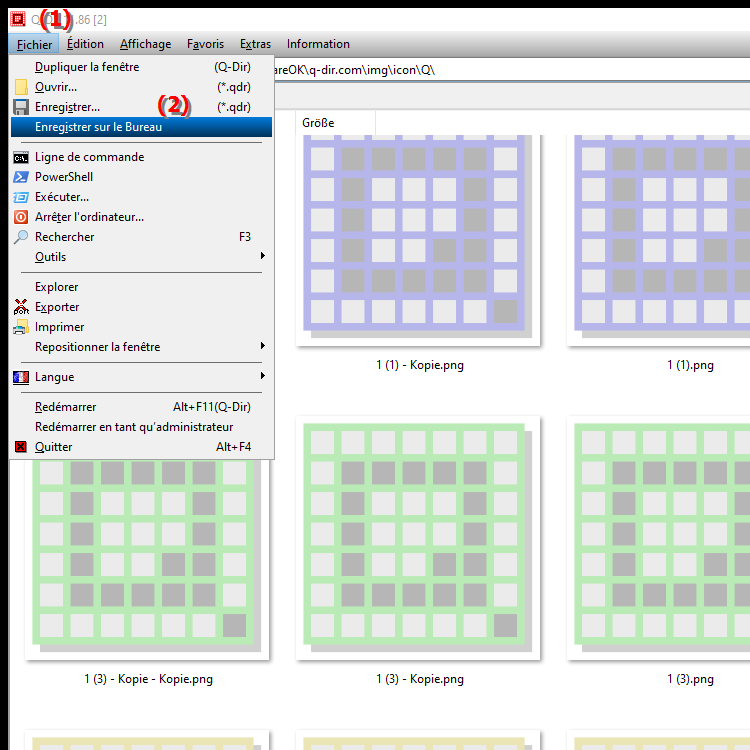Open the Édition menu

pos(85,44)
